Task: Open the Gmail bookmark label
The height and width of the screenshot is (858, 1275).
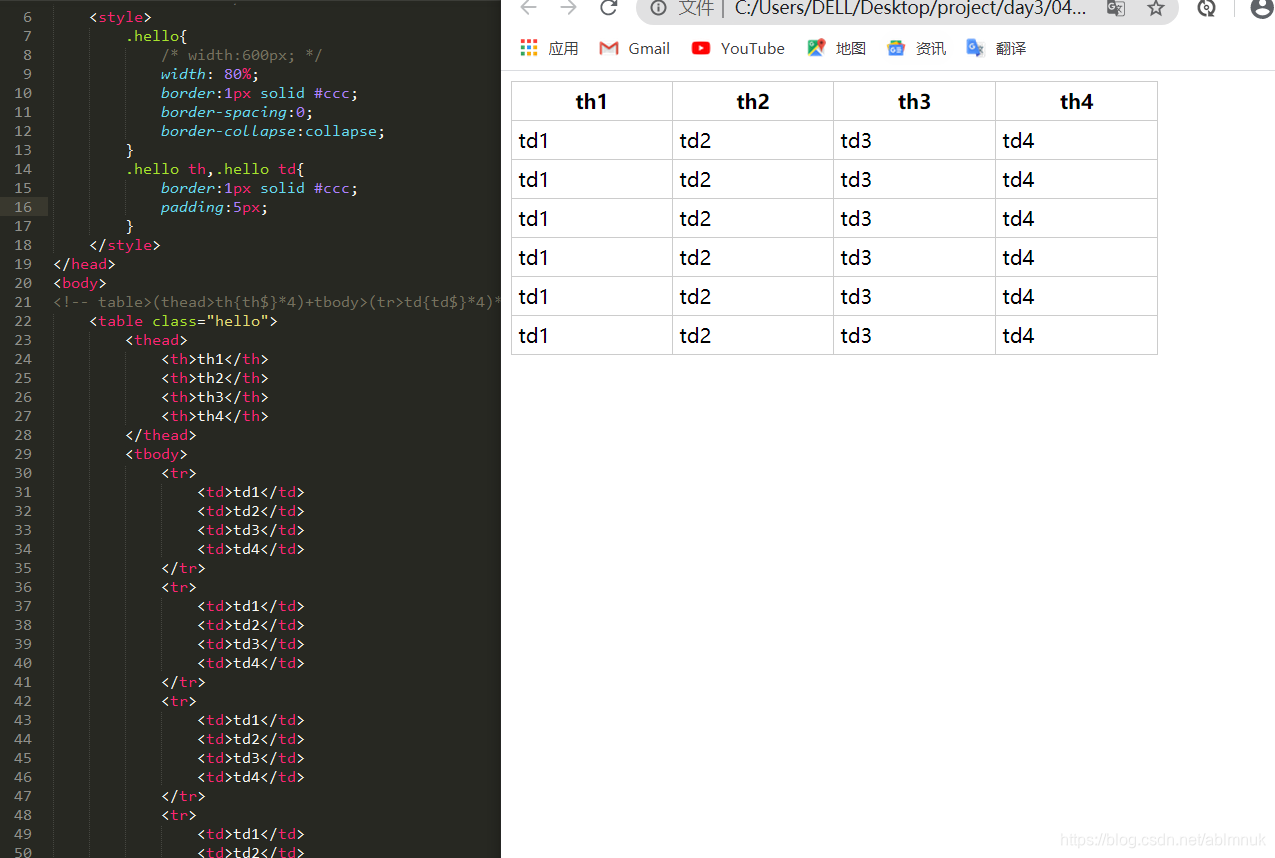Action: coord(649,48)
